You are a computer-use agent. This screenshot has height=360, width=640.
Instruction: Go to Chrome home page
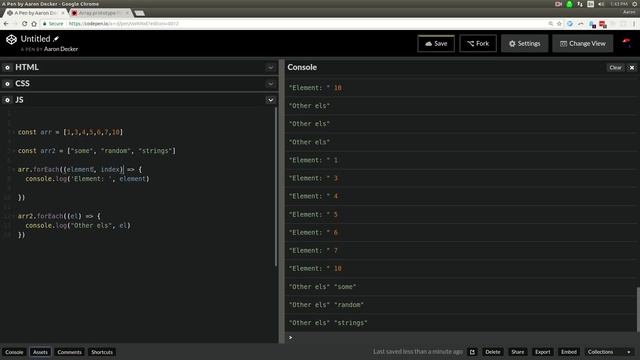pyautogui.click(x=34, y=24)
